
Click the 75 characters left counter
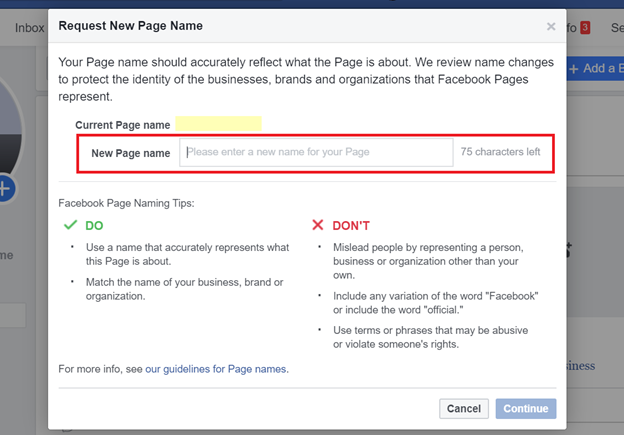click(500, 153)
